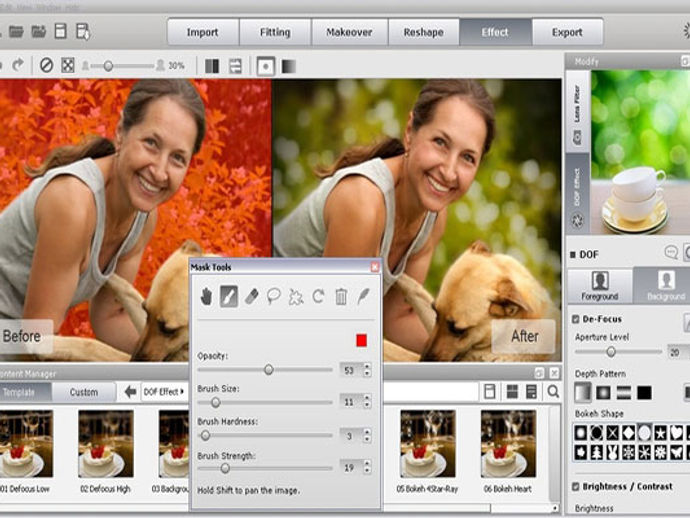Close the Mask Tools dialog
Image resolution: width=690 pixels, height=518 pixels.
pos(375,267)
